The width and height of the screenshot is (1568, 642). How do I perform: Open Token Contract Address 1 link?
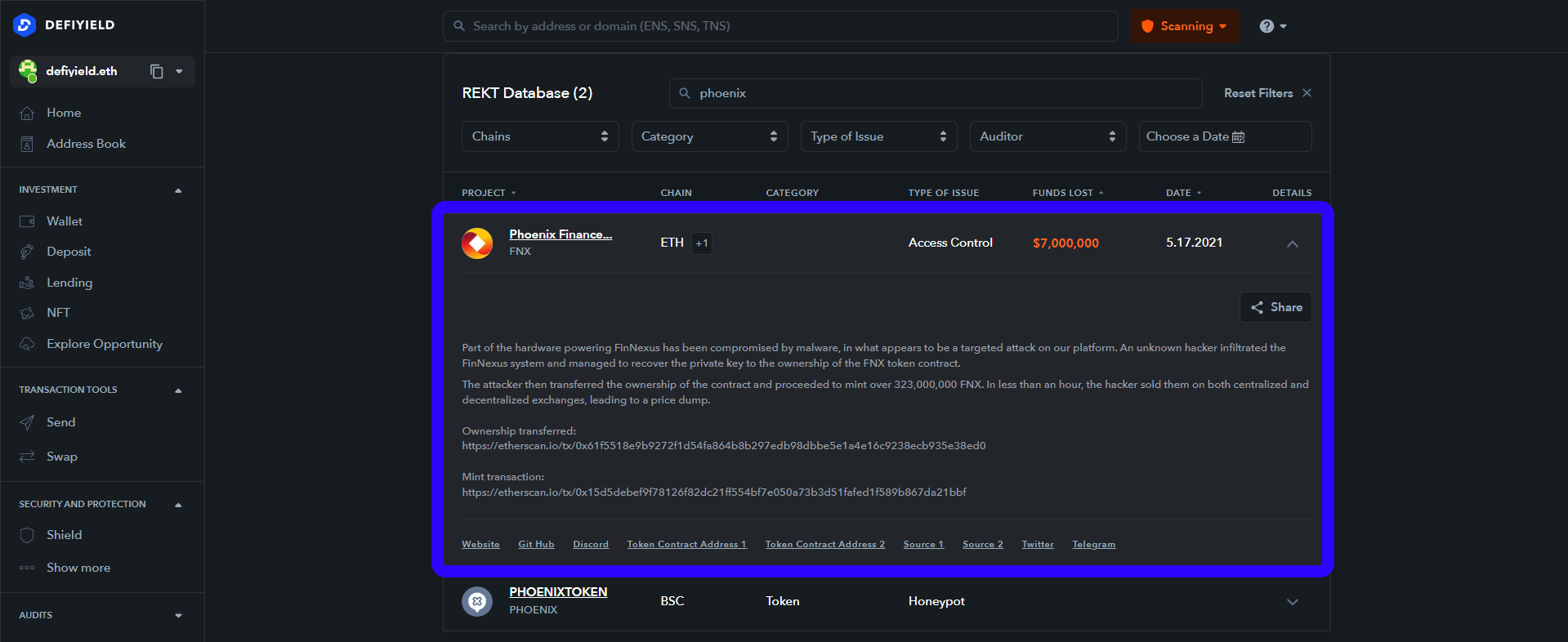[686, 545]
